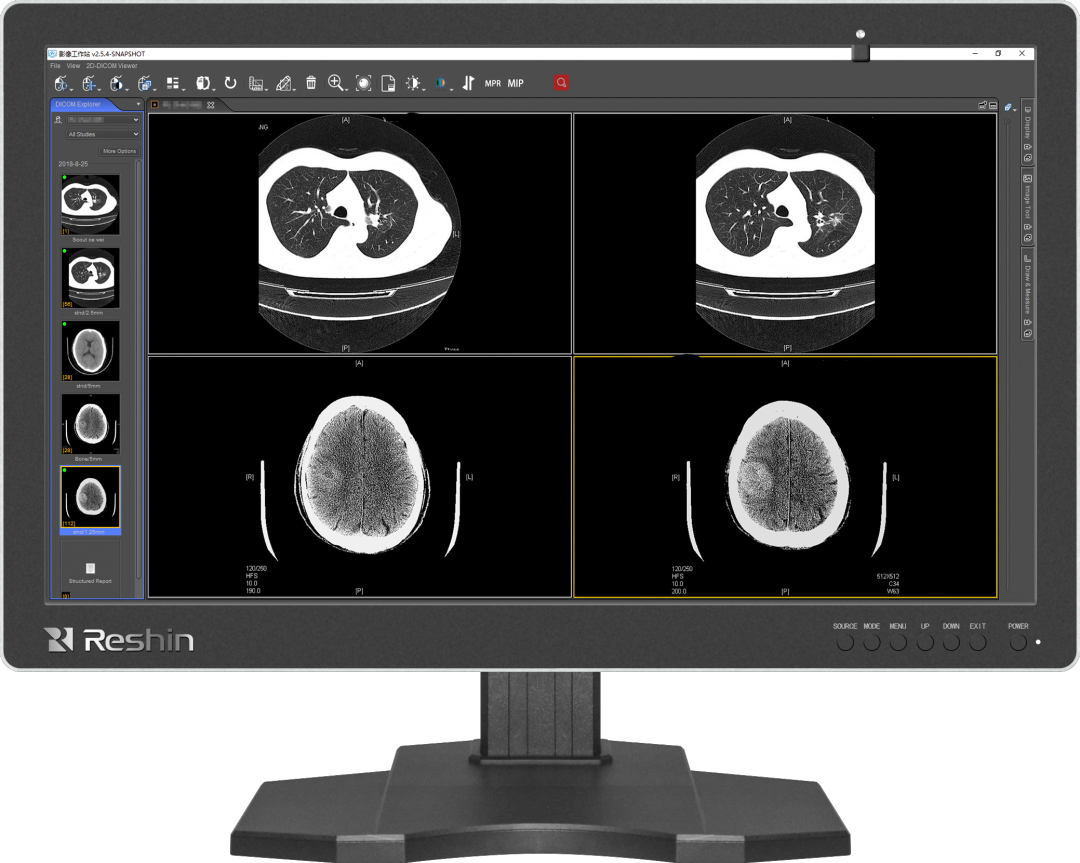Close the open patient viewer tab
This screenshot has height=863, width=1080.
tap(211, 105)
